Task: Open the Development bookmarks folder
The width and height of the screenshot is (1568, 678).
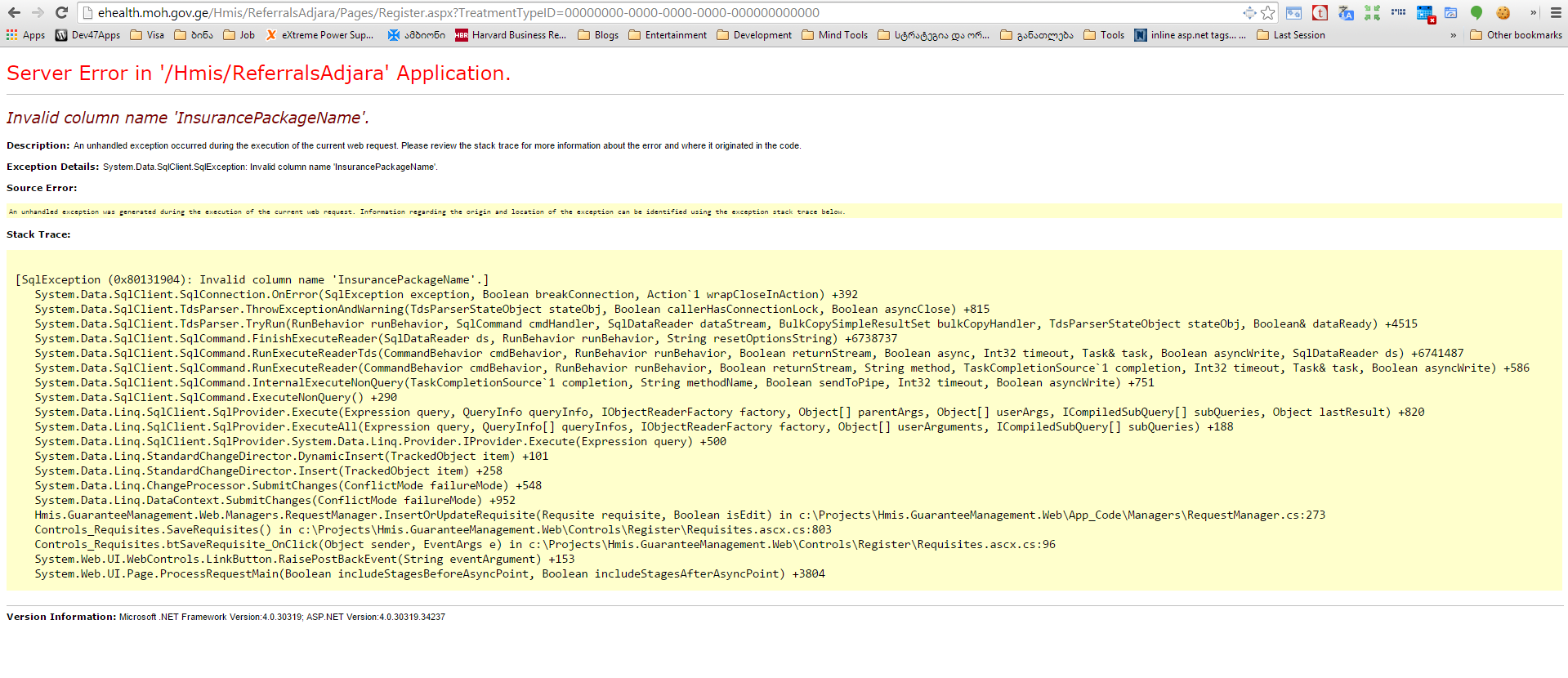Action: tap(754, 35)
